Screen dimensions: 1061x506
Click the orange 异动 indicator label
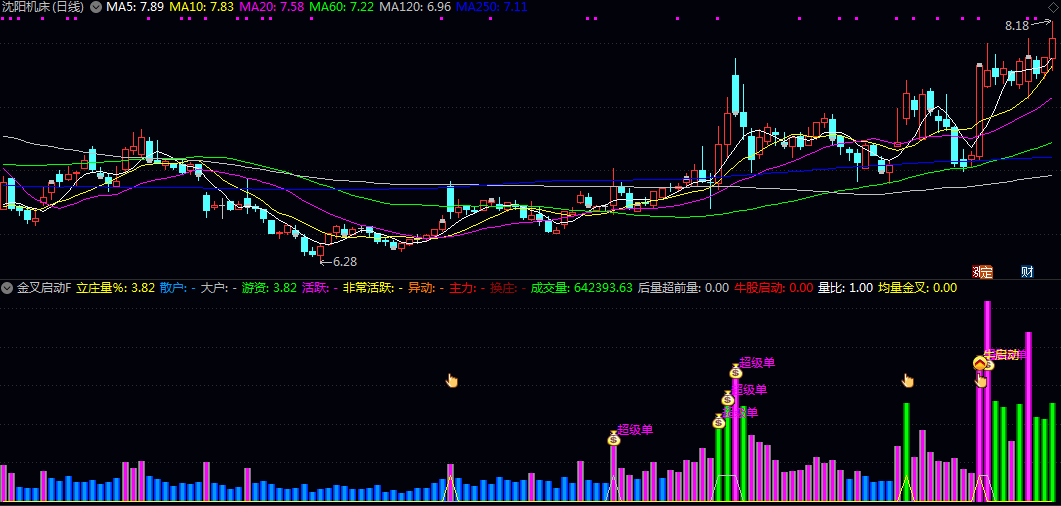426,288
